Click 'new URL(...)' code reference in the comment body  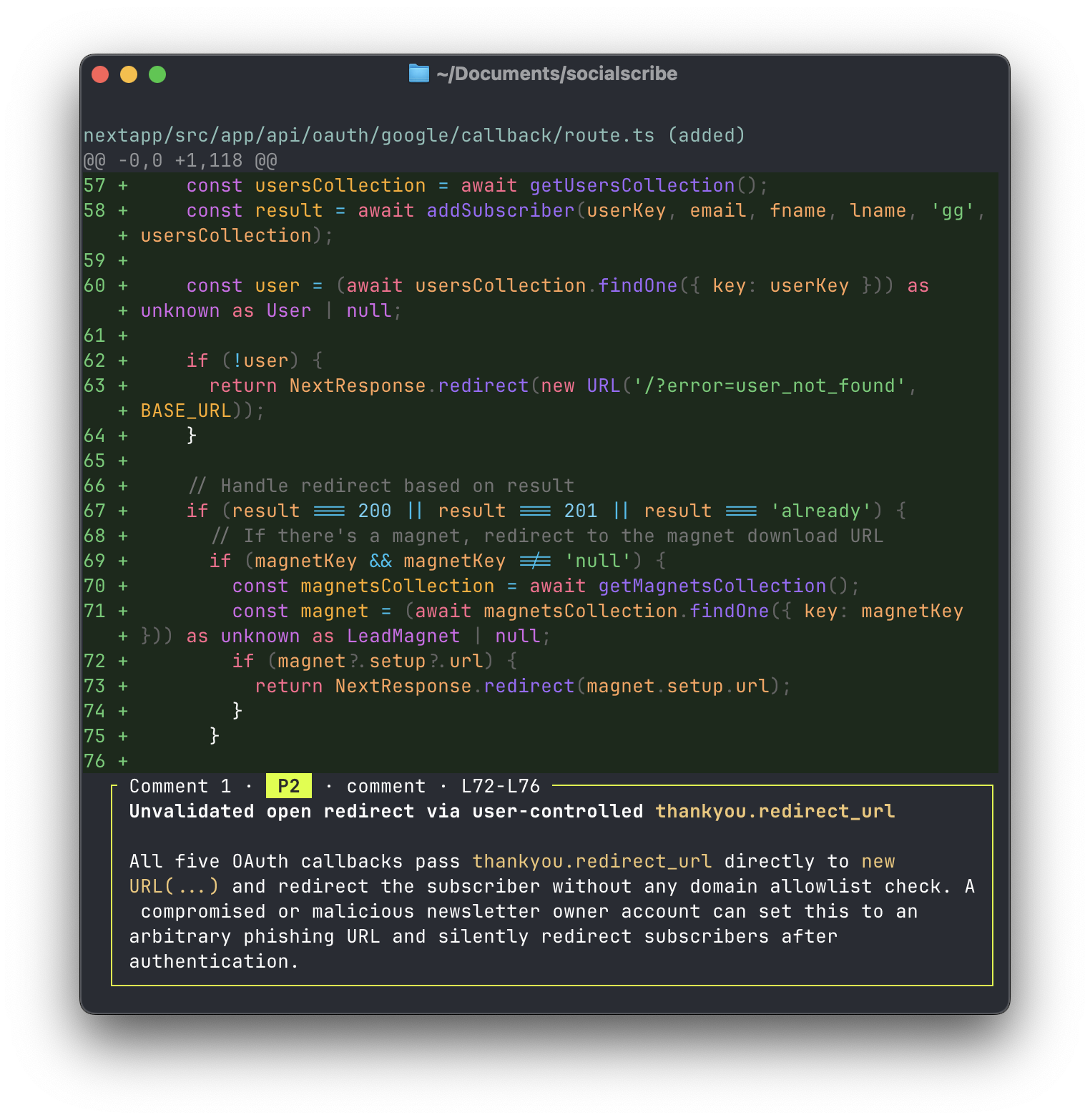512,874
